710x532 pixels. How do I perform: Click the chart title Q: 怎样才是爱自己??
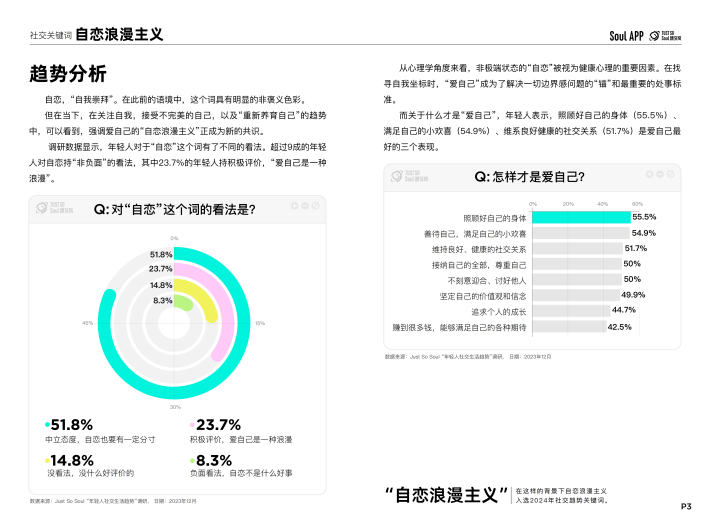529,177
